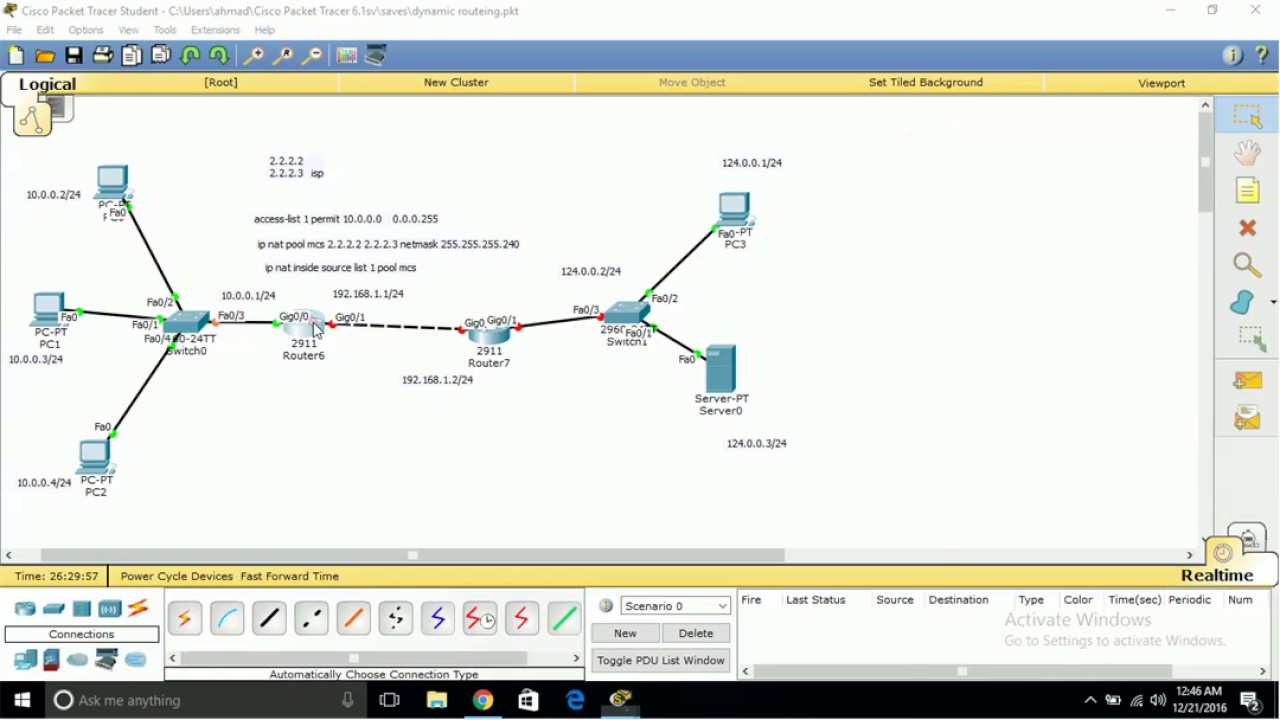Open the Drawing Palette
1280x720 pixels.
click(x=347, y=56)
